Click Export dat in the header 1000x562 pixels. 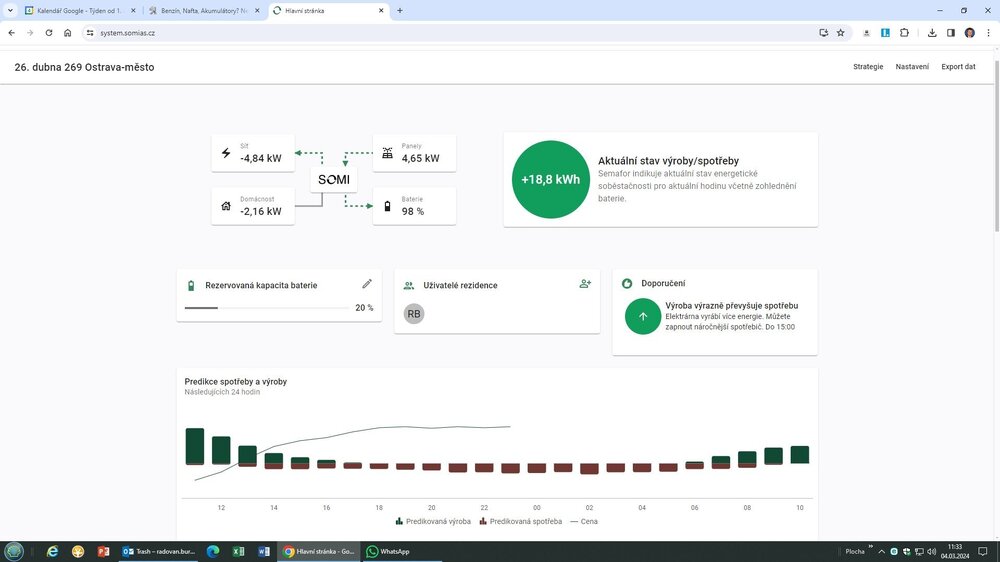point(958,66)
